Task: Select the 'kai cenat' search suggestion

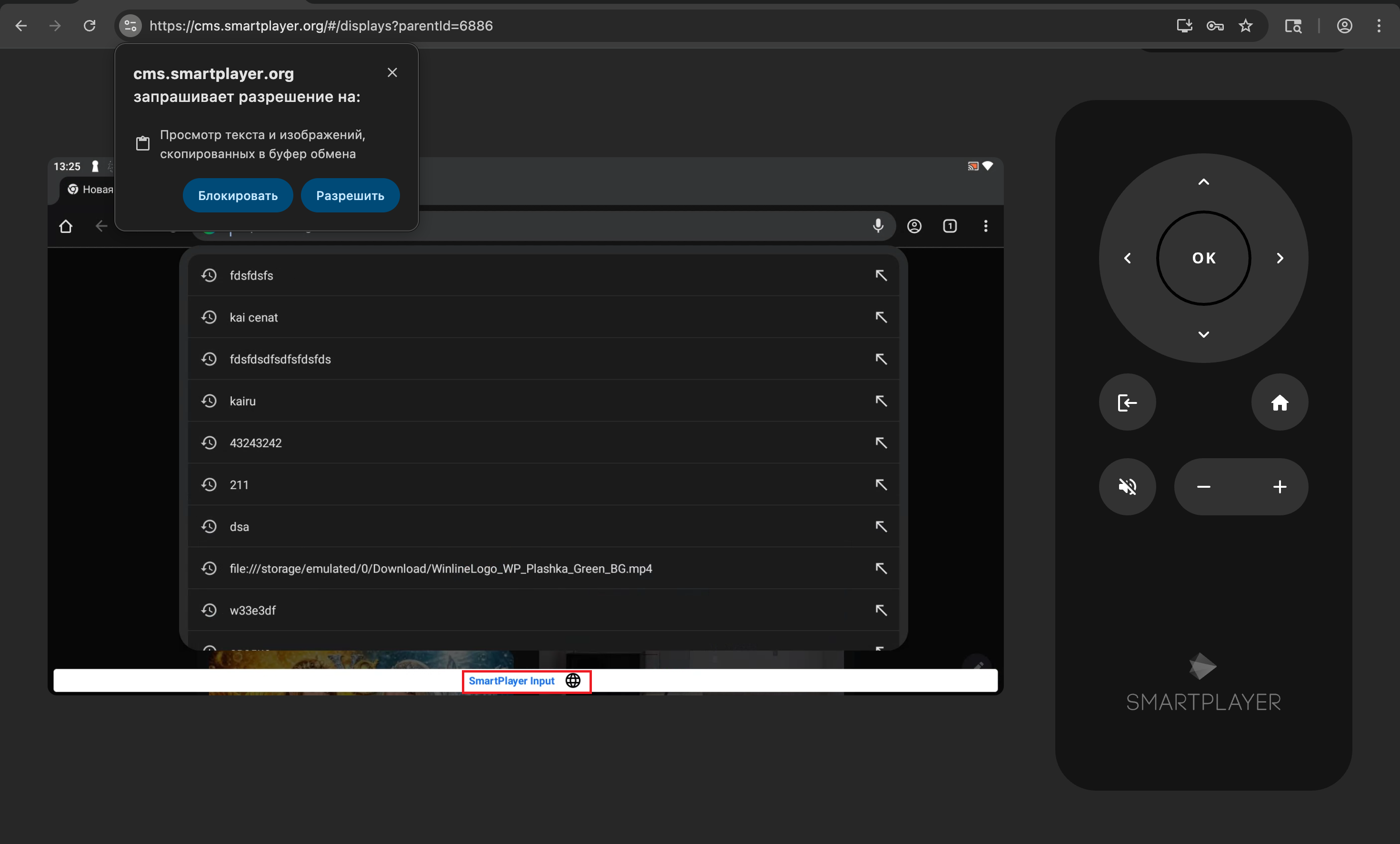Action: pos(253,317)
